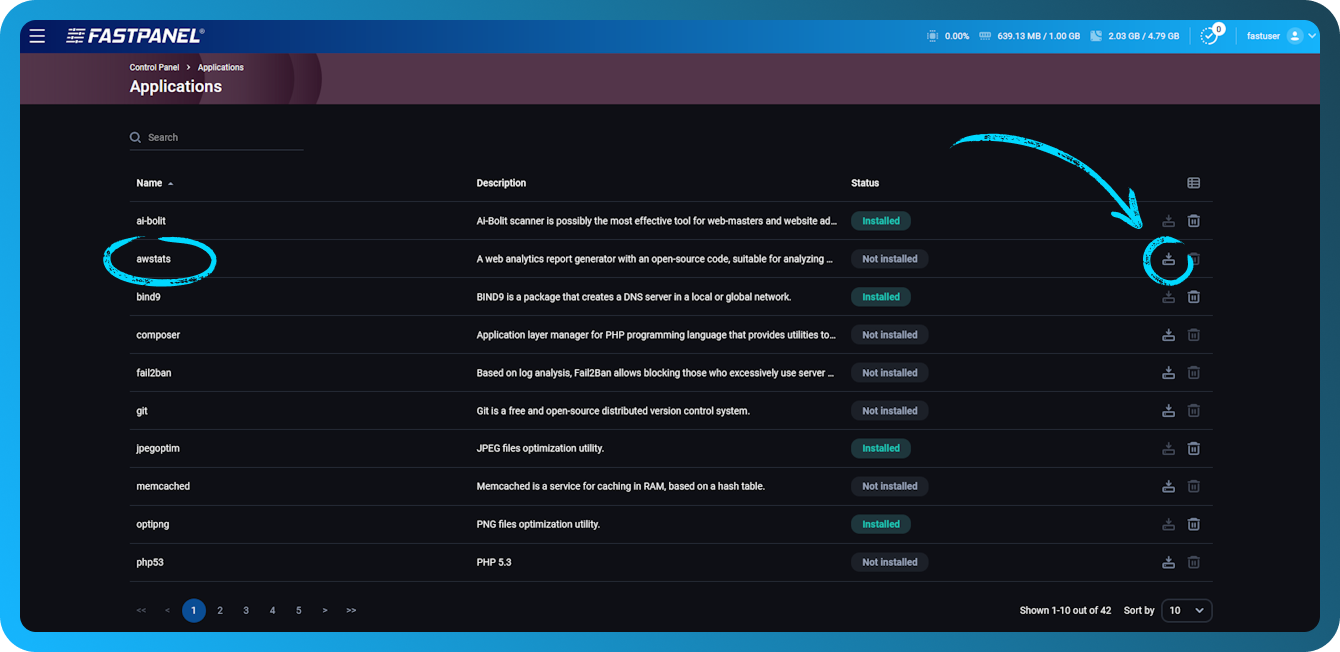Click the CPU usage indicator icon
Image resolution: width=1340 pixels, height=652 pixels.
coord(931,35)
